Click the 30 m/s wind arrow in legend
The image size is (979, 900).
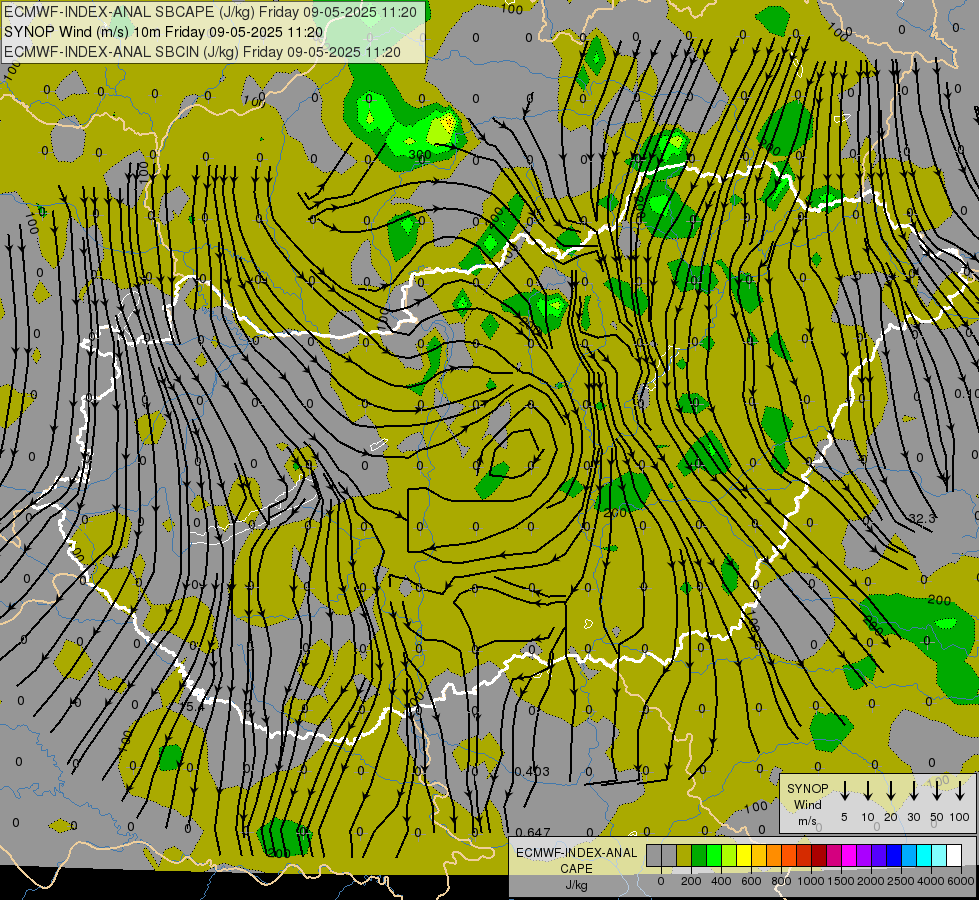[913, 791]
